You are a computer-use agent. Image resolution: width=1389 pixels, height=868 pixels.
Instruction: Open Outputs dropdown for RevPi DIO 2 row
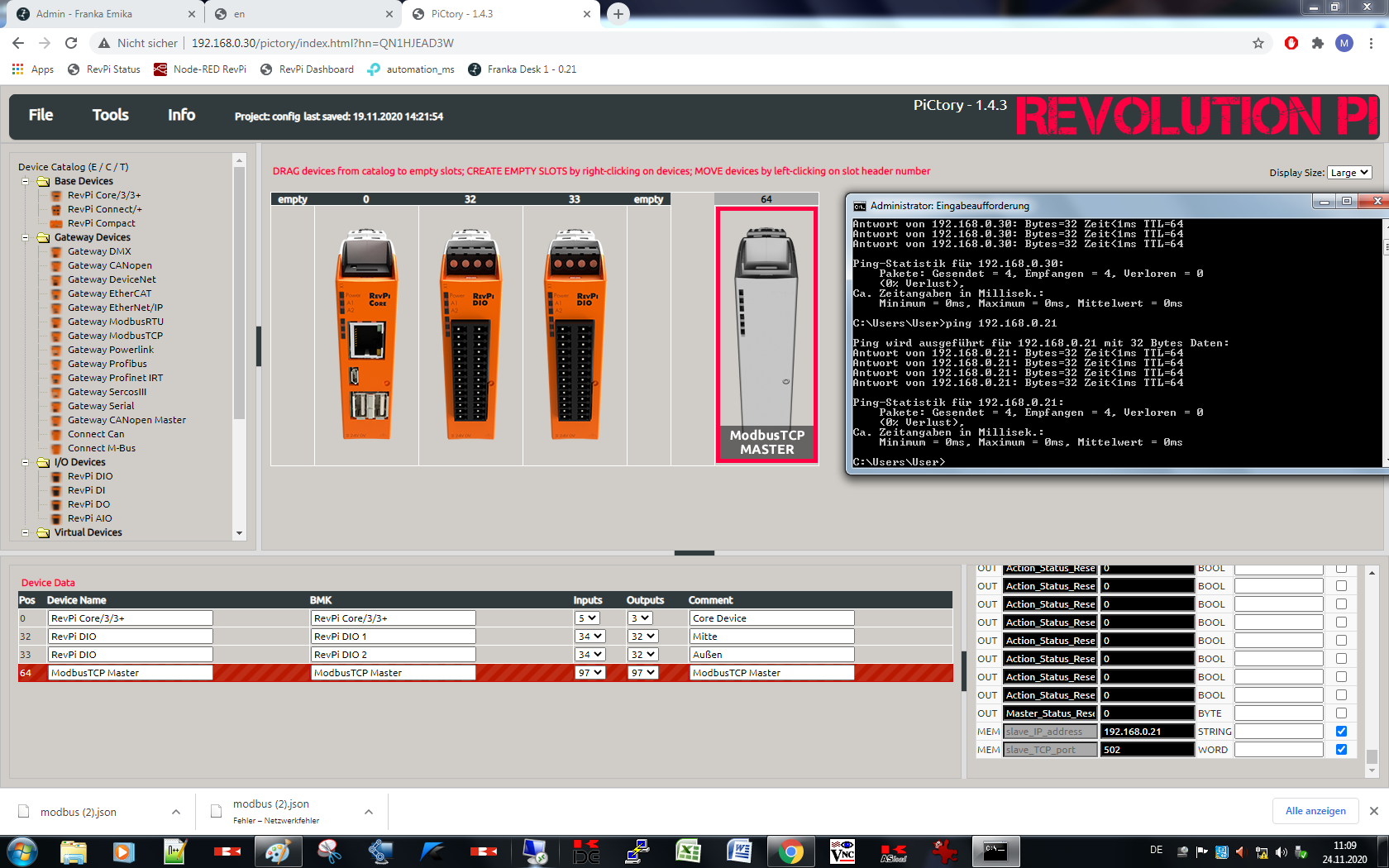click(x=643, y=655)
